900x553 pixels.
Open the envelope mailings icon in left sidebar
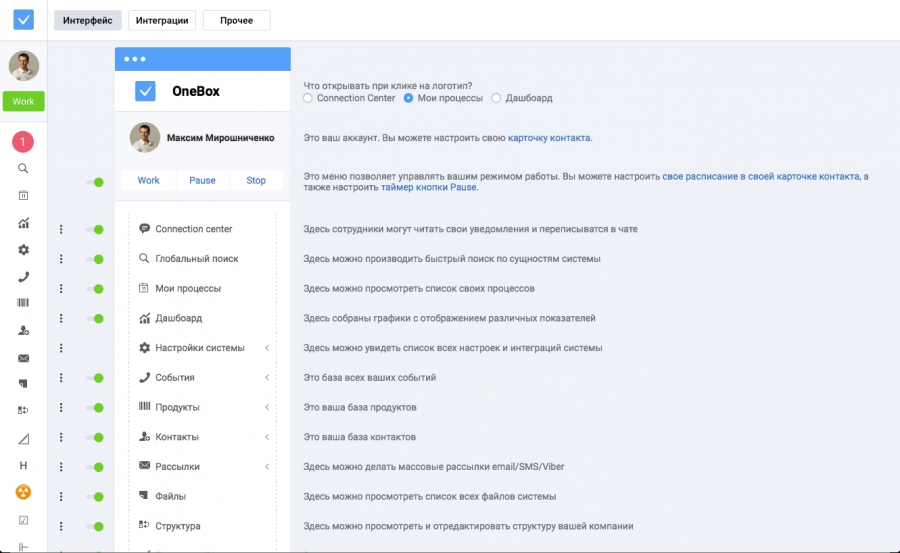click(23, 357)
